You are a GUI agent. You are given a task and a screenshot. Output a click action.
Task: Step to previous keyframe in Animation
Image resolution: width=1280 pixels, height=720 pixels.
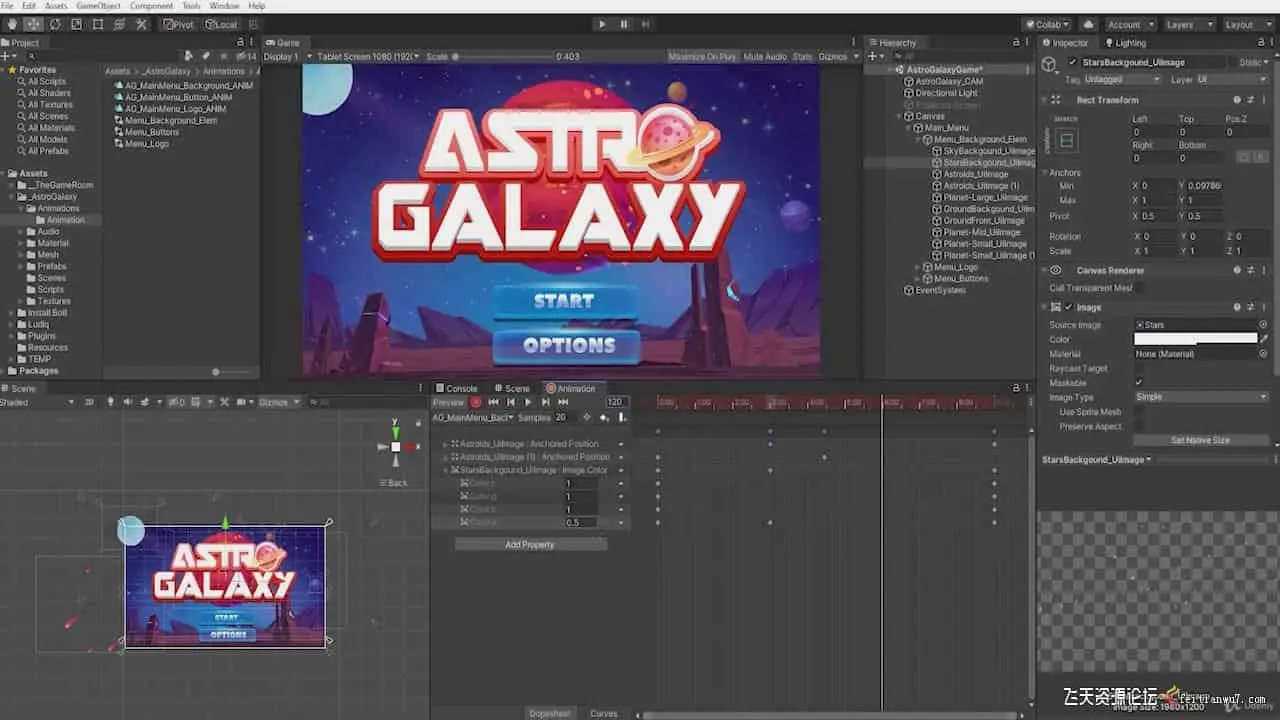pos(511,402)
